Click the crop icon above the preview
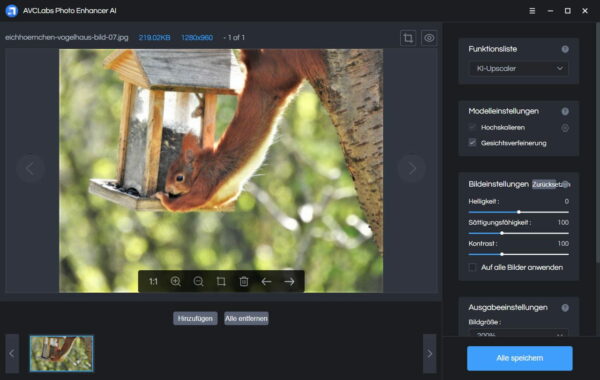 [x=408, y=38]
